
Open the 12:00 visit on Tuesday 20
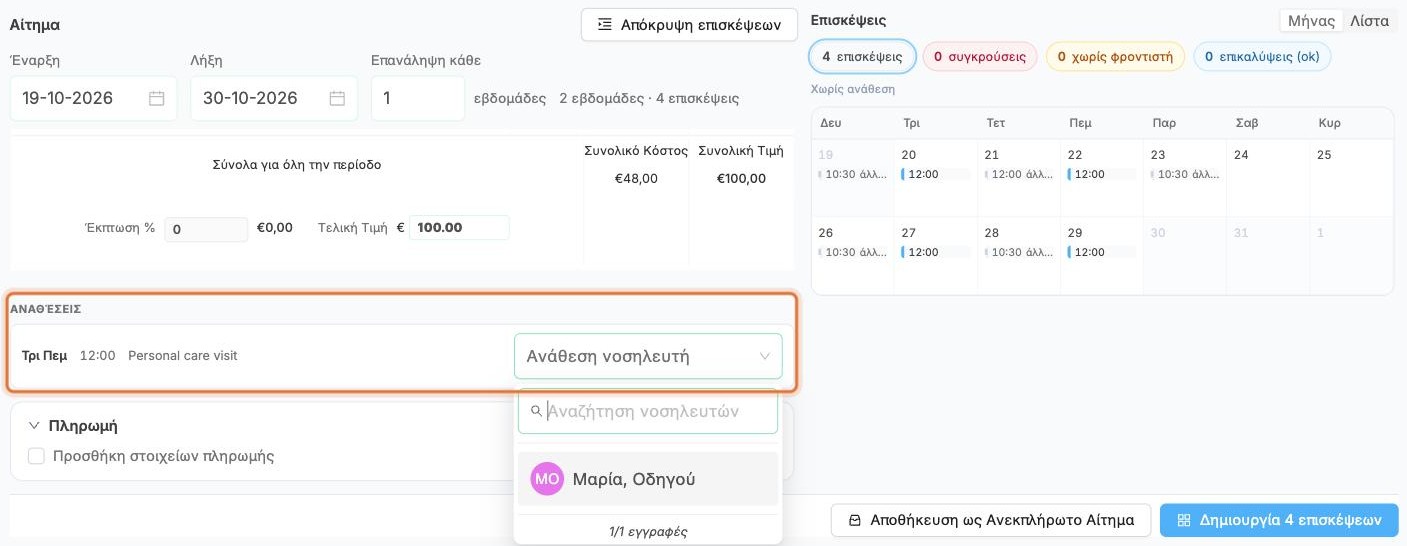tap(935, 174)
